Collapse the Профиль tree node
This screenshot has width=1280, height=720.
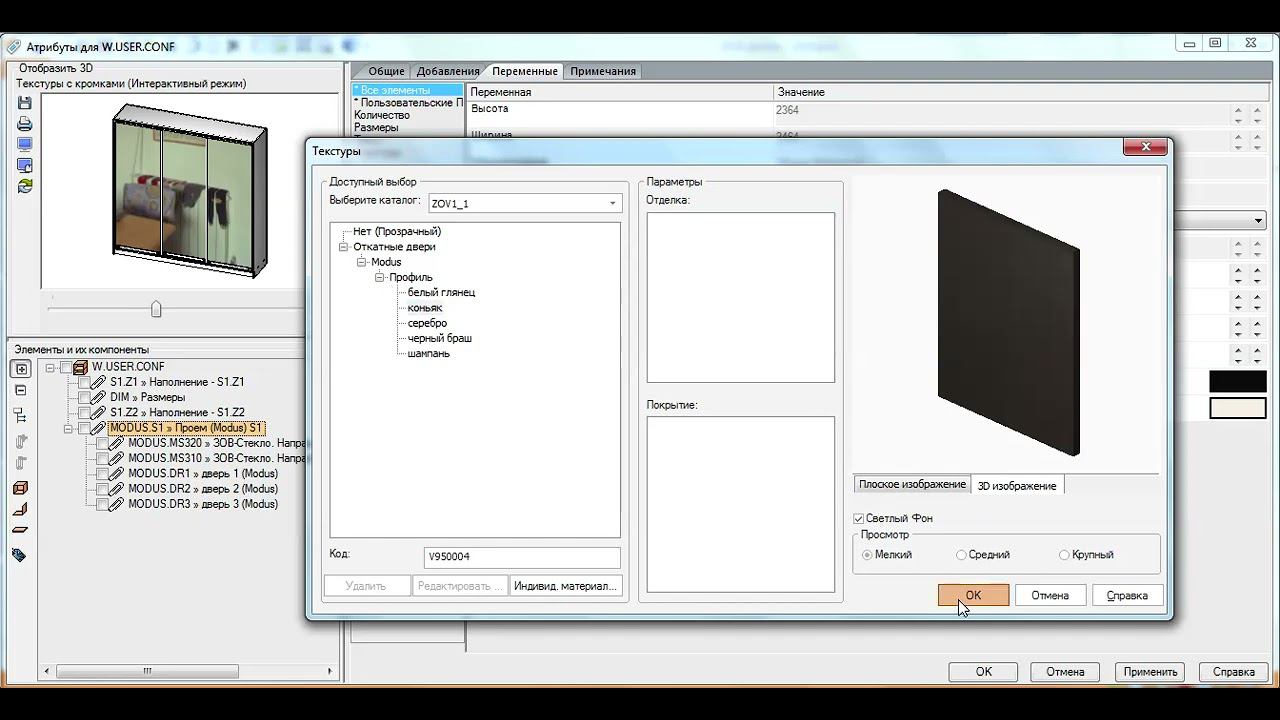[379, 277]
